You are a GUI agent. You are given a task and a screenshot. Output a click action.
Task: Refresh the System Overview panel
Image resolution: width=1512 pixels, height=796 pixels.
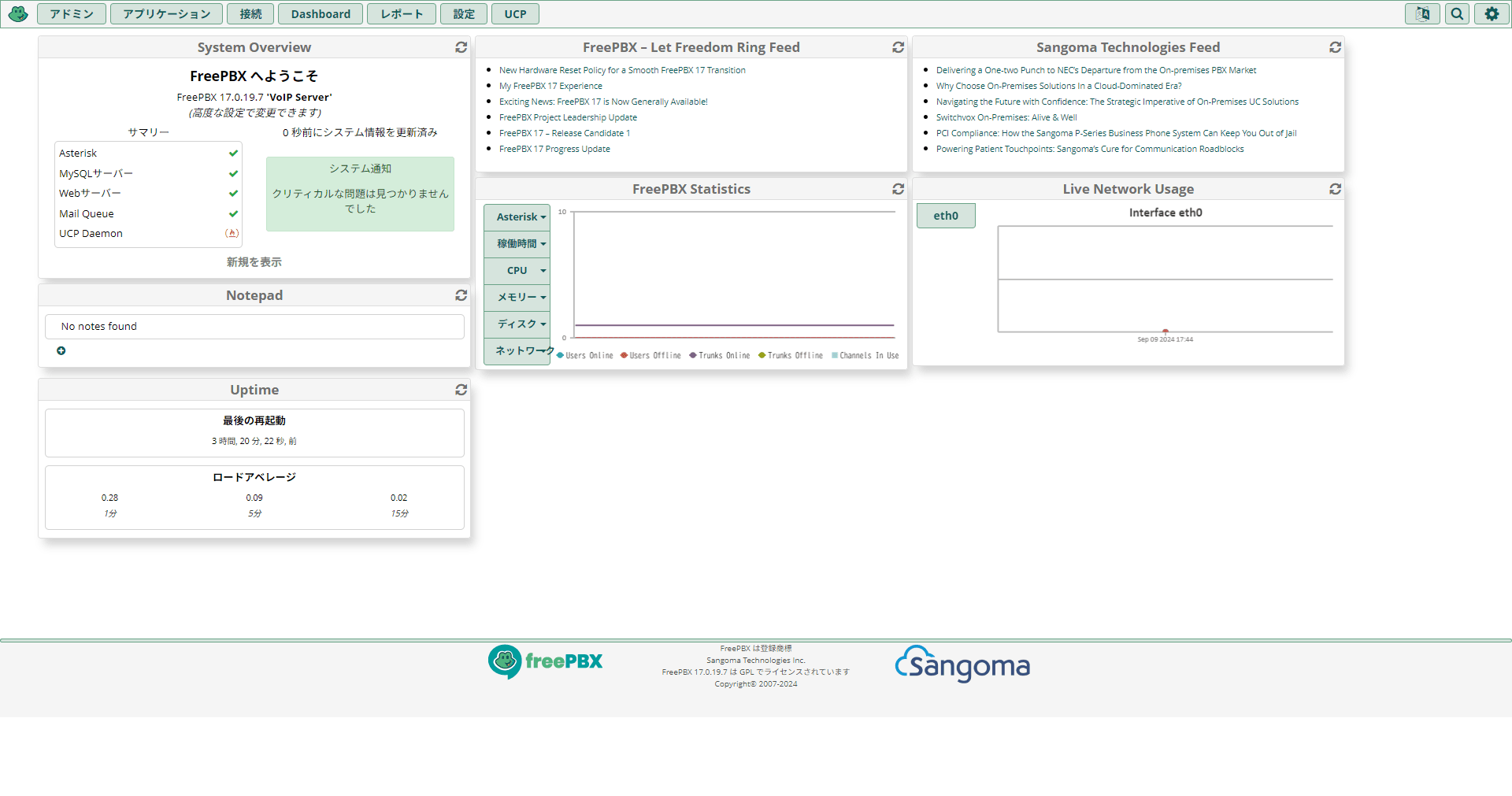pyautogui.click(x=461, y=47)
